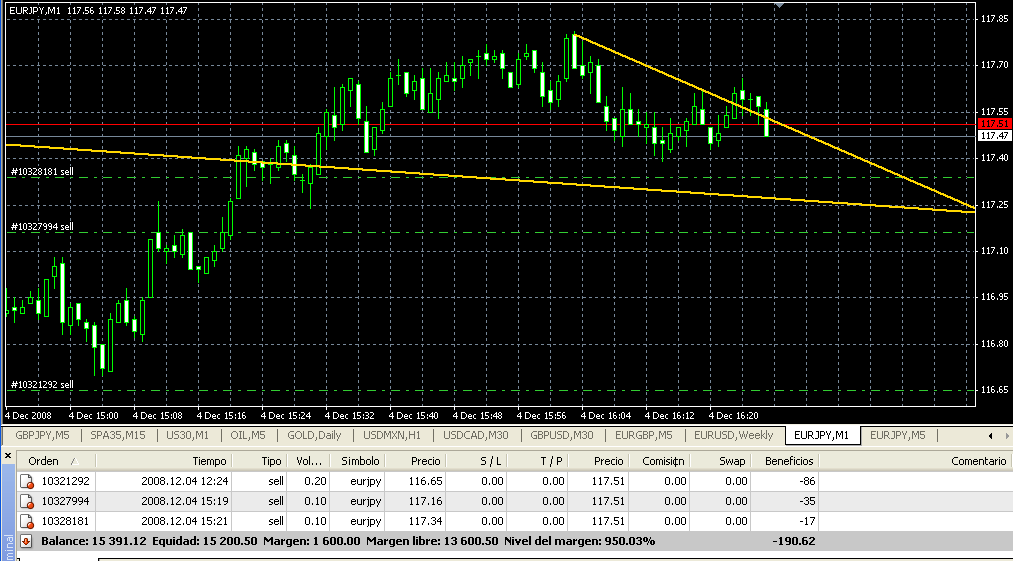Click the time 2008.12.04 12:24
Image resolution: width=1013 pixels, height=561 pixels.
point(185,482)
